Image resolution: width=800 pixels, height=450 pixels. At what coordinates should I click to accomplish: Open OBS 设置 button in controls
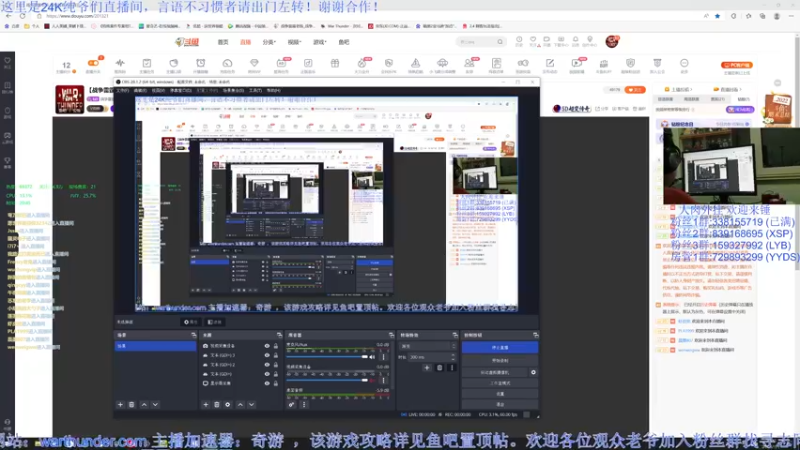[x=500, y=394]
